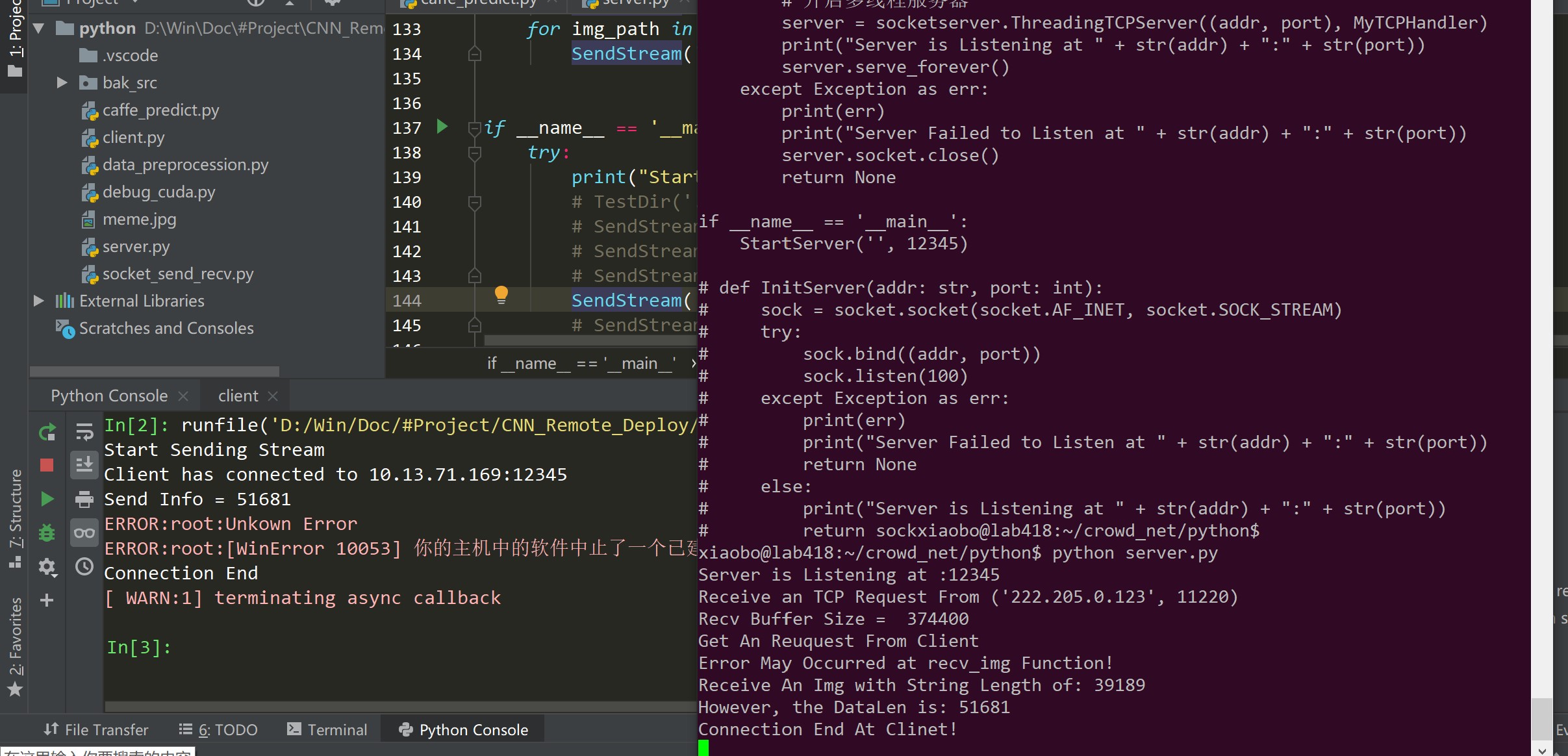Viewport: 1568px width, 756px height.
Task: Collapse the python project root folder
Action: [x=38, y=29]
